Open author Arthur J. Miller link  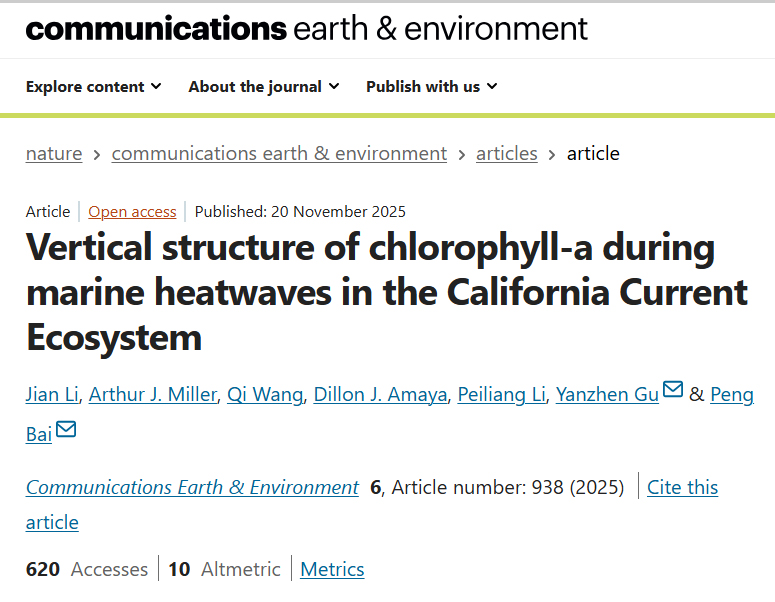(152, 394)
